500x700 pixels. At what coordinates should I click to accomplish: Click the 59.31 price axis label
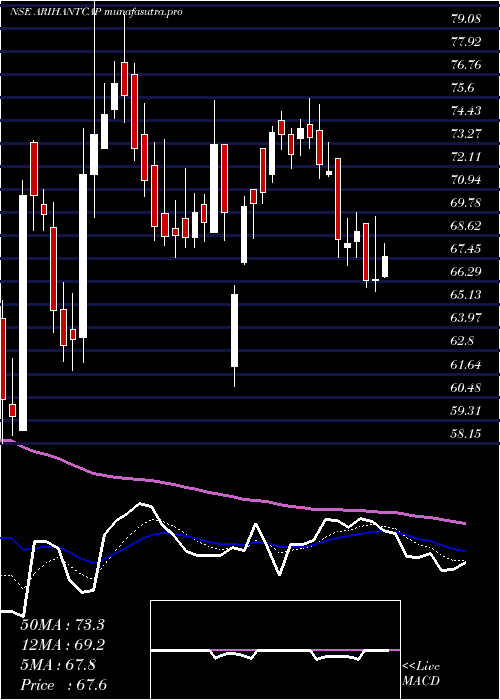466,410
